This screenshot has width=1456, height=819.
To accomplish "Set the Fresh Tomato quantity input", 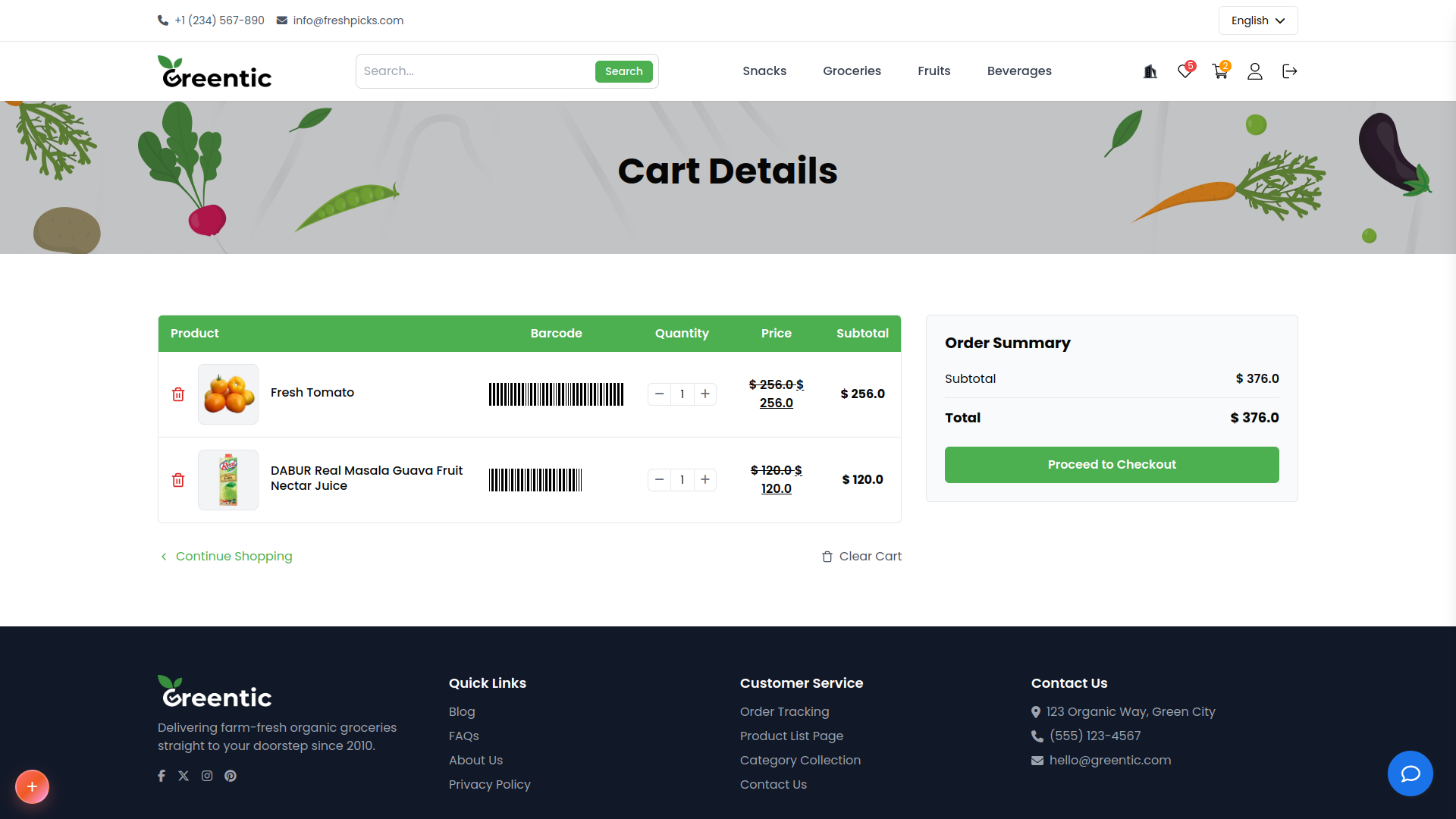I will pyautogui.click(x=682, y=394).
